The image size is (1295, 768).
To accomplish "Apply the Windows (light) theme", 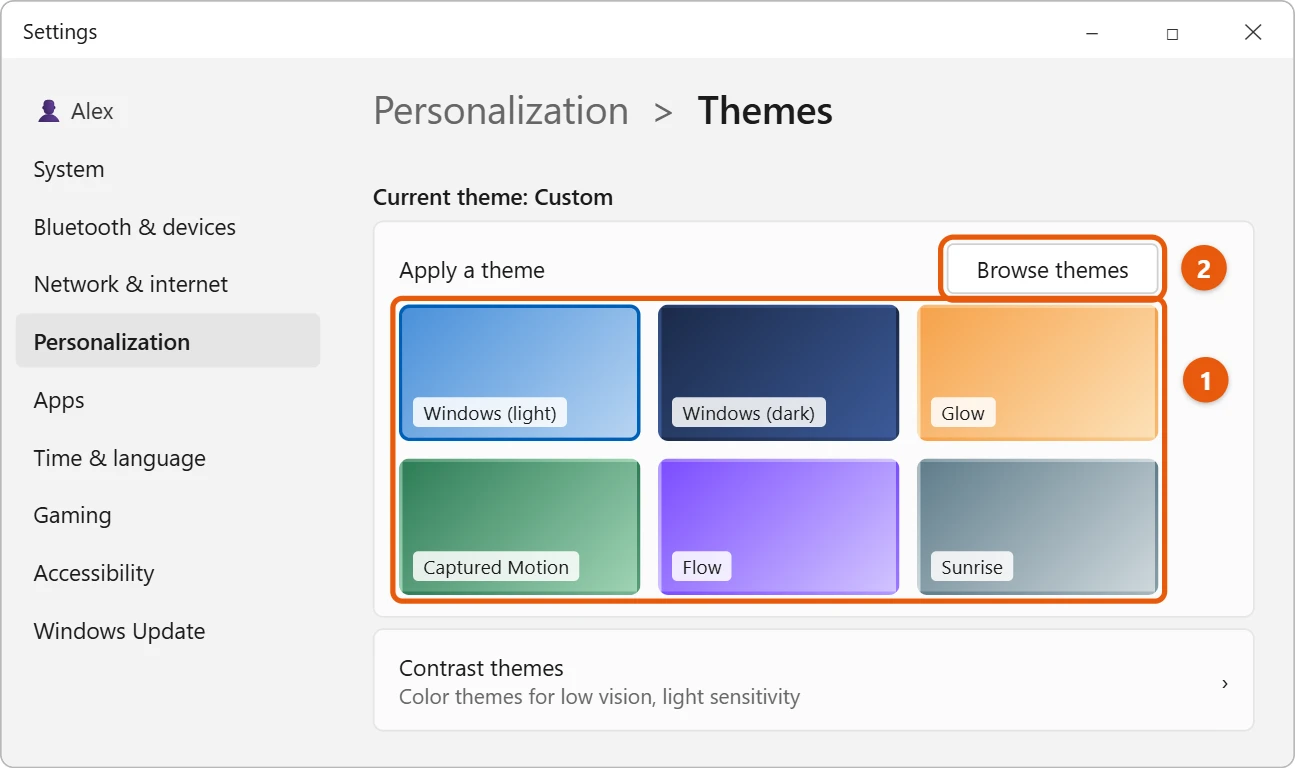I will point(519,373).
